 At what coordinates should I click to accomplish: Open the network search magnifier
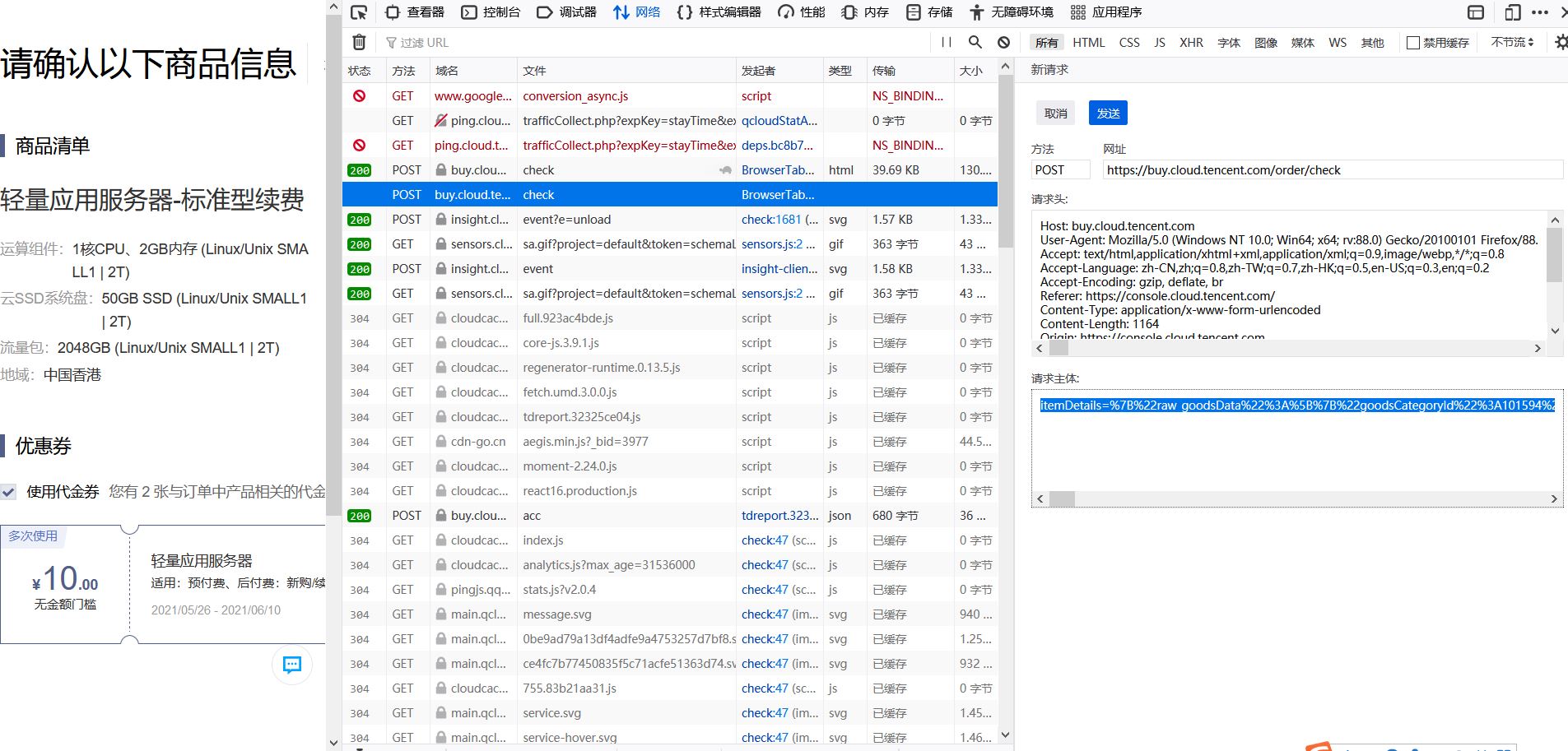(x=975, y=42)
